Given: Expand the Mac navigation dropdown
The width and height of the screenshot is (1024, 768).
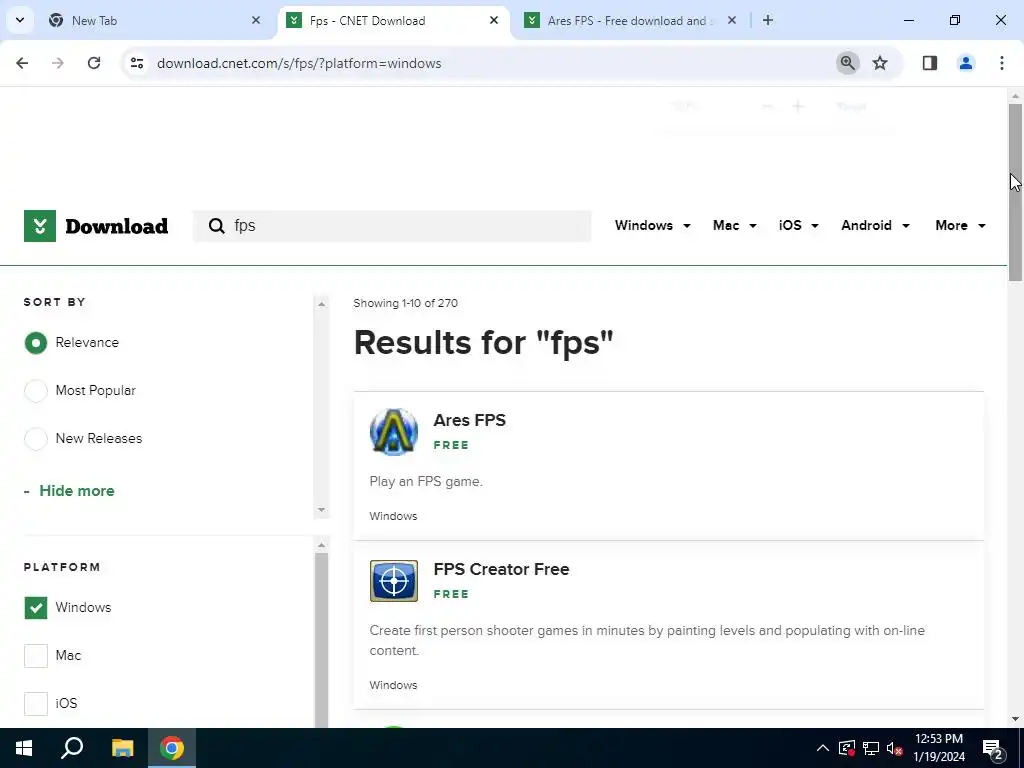Looking at the screenshot, I should (x=734, y=225).
